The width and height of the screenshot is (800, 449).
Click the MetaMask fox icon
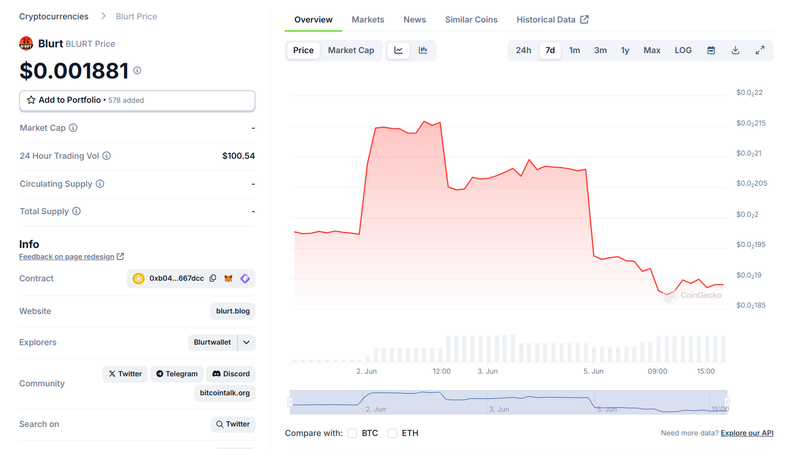pyautogui.click(x=228, y=278)
